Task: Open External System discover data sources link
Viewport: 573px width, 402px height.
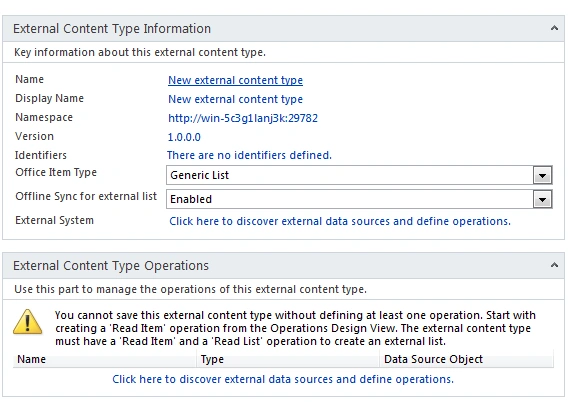Action: (340, 221)
